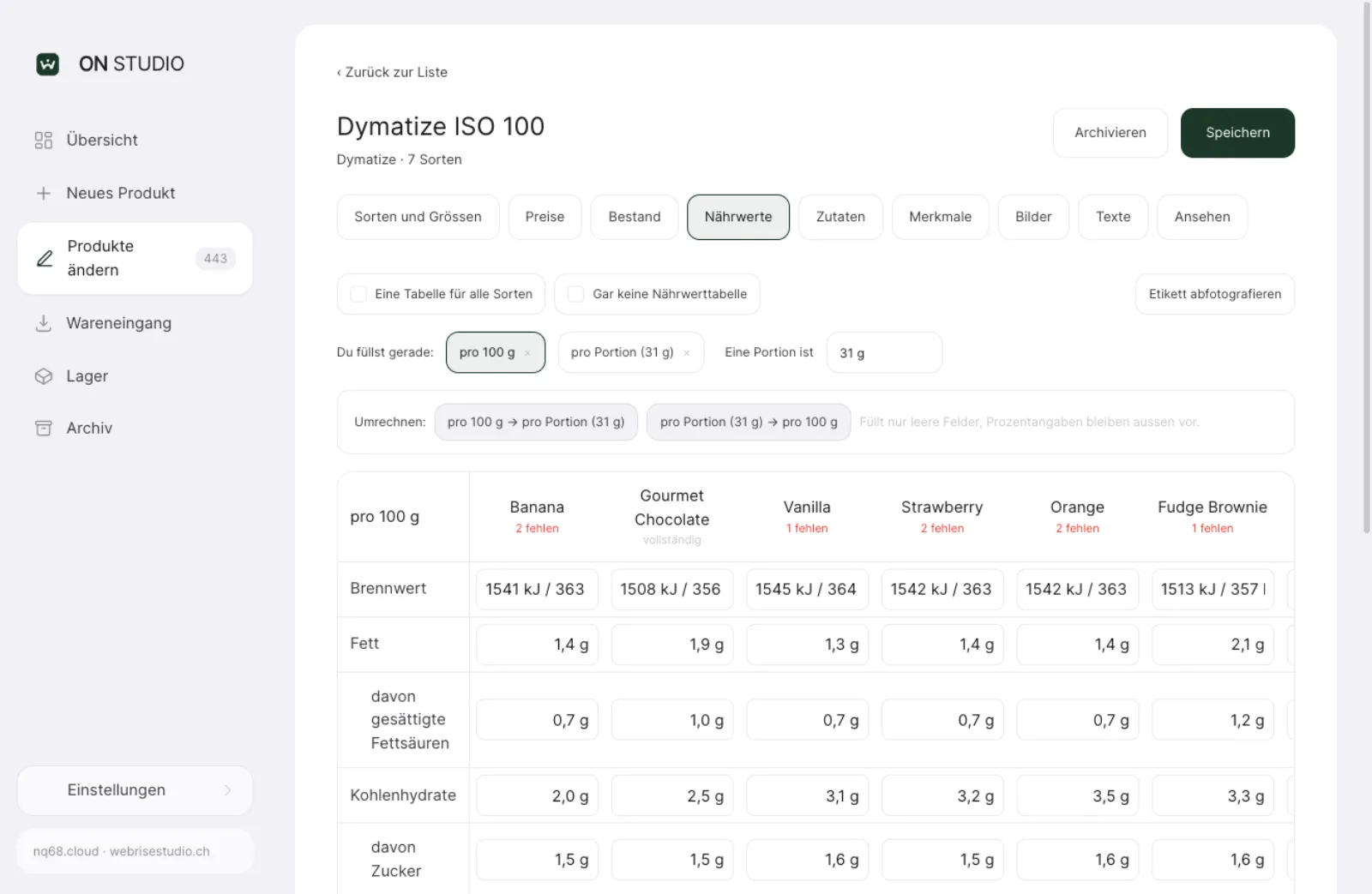Edit Strawberry Kohlenhydrate field '3,2 g'
Screen dimensions: 1372x894
[x=942, y=795]
